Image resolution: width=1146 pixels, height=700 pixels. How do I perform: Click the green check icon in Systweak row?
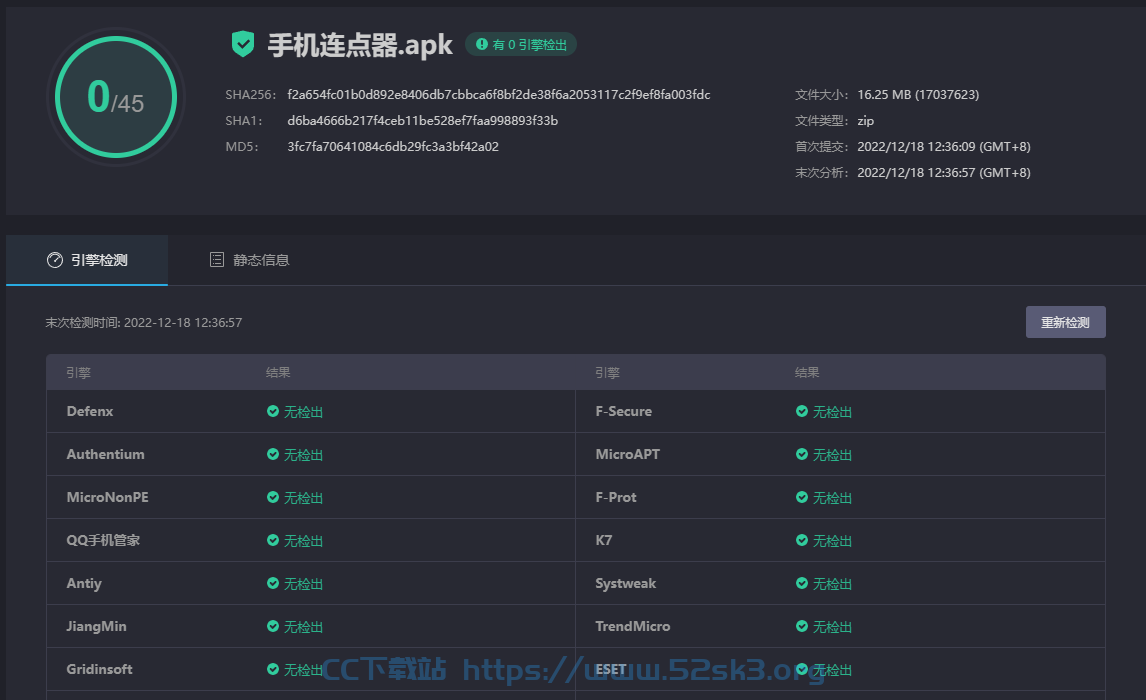pyautogui.click(x=802, y=584)
